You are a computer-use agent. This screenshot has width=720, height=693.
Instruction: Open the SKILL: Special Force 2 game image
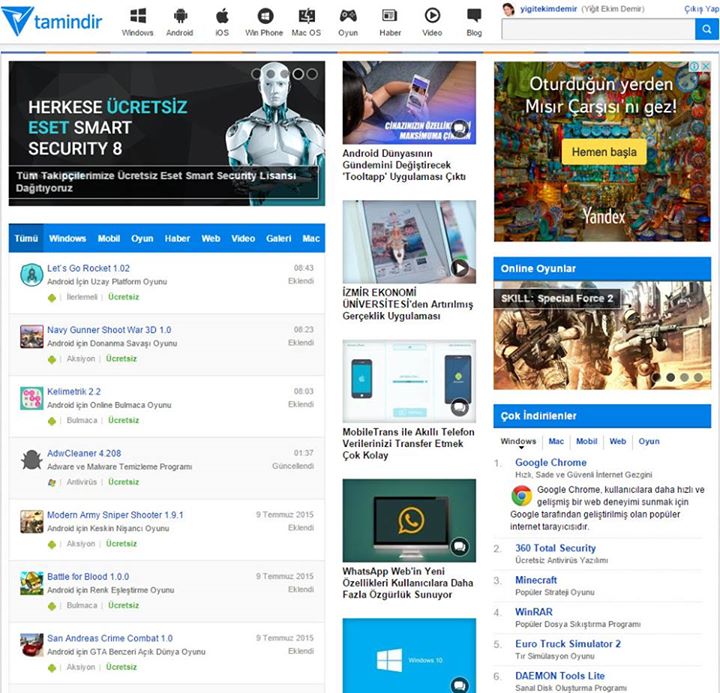[602, 336]
